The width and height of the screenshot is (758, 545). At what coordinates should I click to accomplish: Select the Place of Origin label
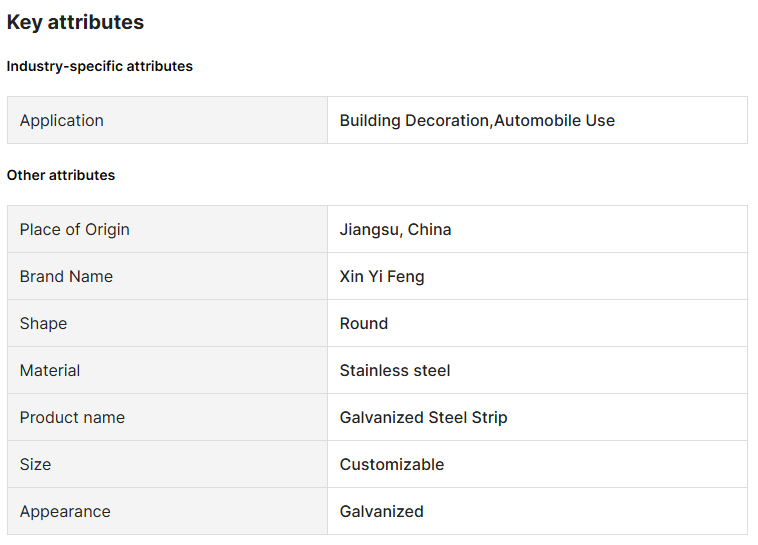(75, 229)
